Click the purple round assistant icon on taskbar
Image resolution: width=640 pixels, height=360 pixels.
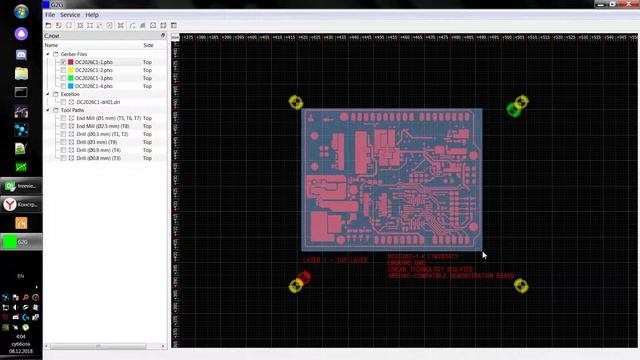[21, 33]
